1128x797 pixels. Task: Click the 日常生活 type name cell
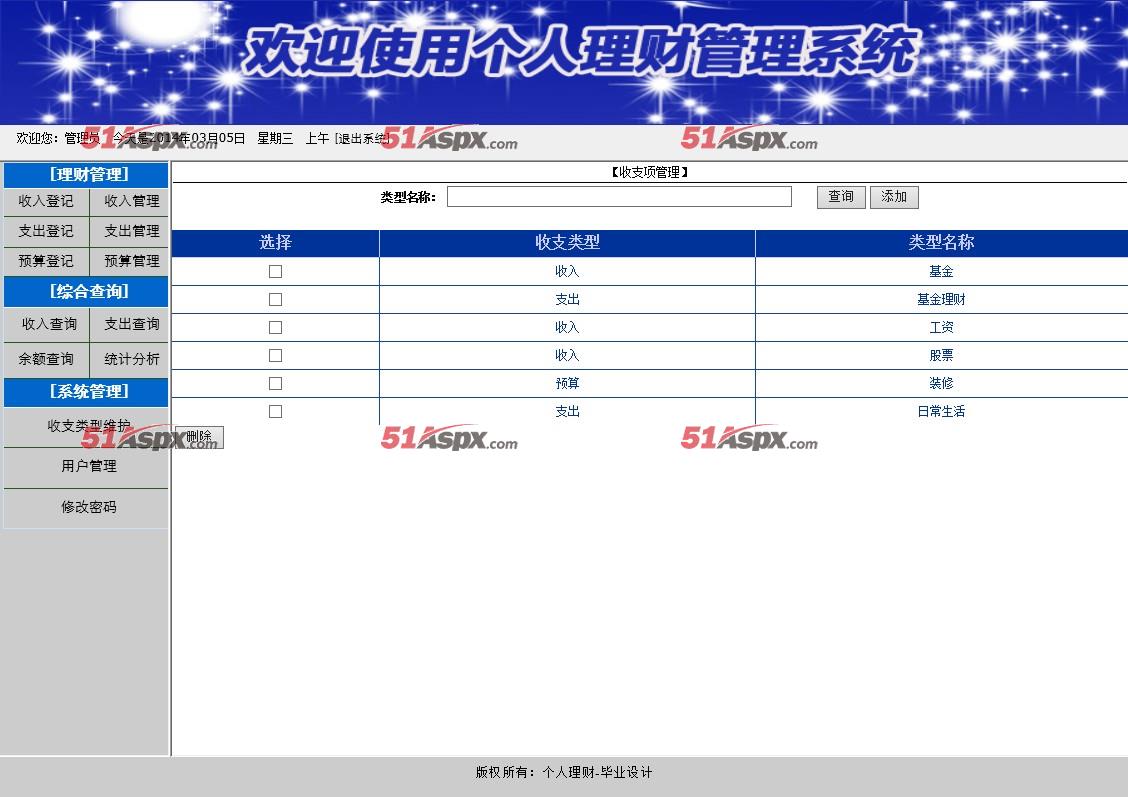(x=941, y=411)
